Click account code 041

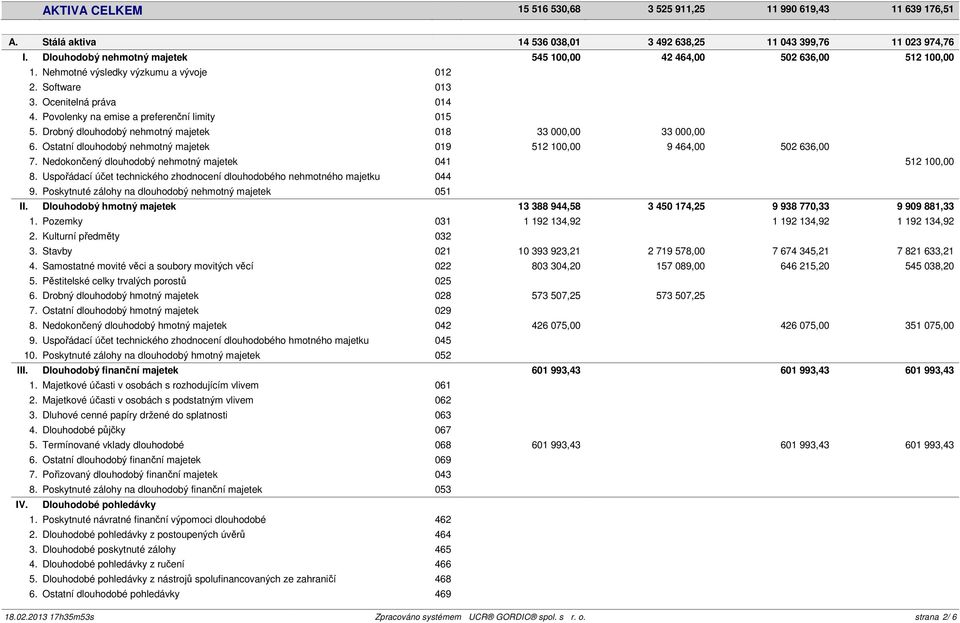point(443,162)
